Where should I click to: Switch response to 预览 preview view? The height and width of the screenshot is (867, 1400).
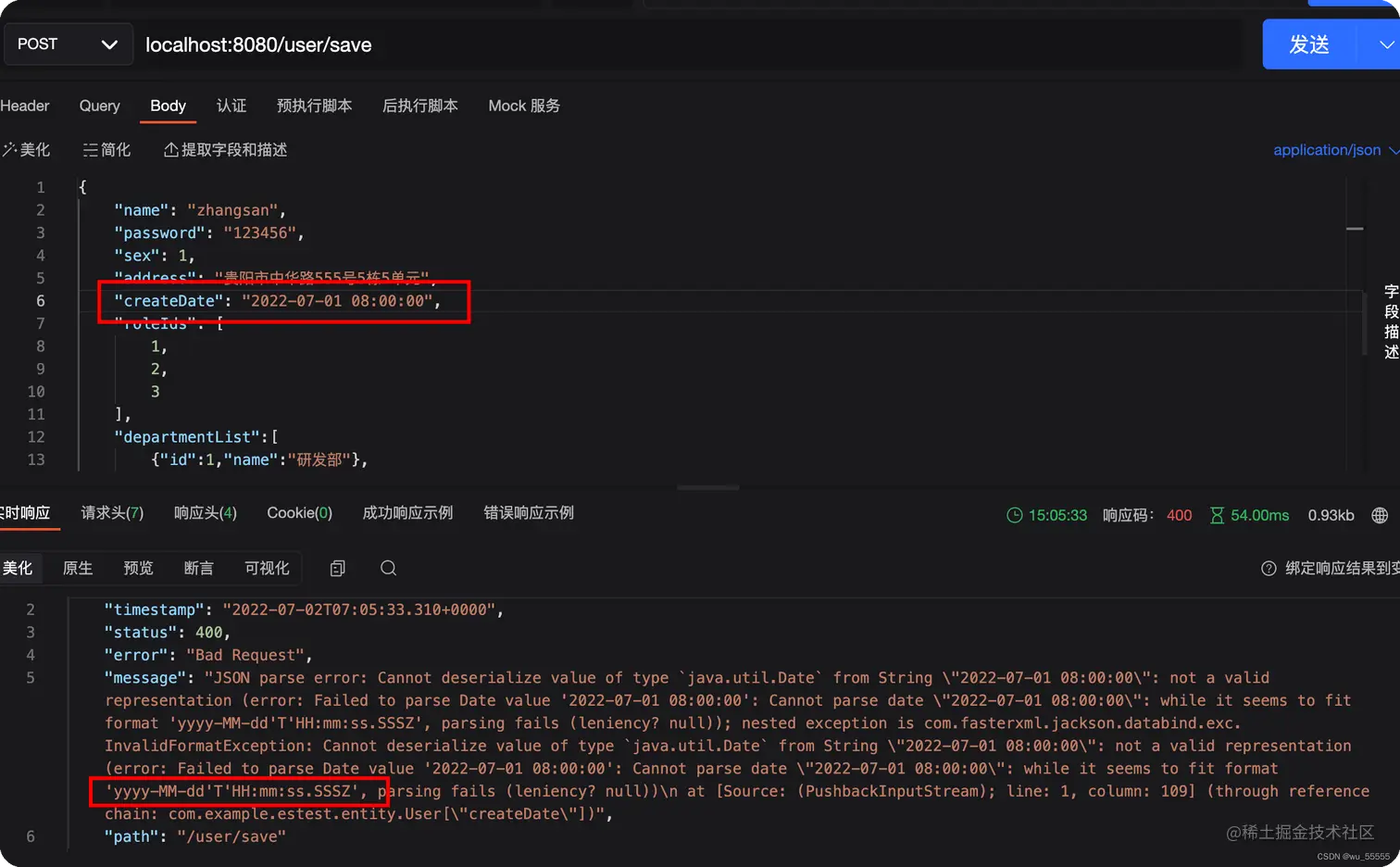pos(138,568)
